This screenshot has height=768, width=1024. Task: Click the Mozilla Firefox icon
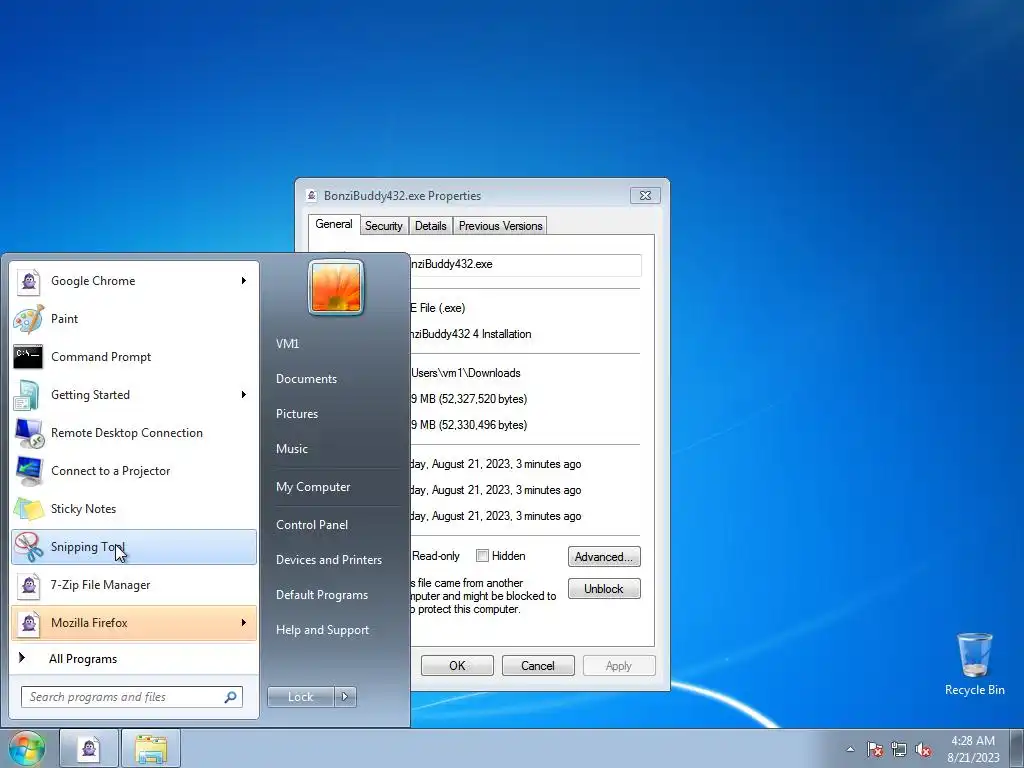pos(29,622)
